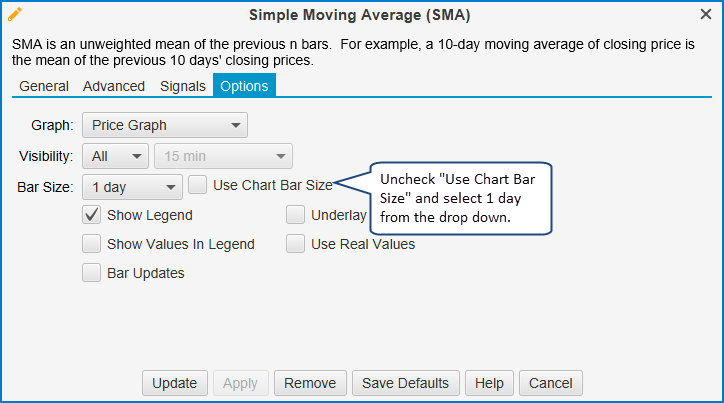Enable the Use Chart Bar Size checkbox
Screen dimensions: 724x403
tap(198, 184)
